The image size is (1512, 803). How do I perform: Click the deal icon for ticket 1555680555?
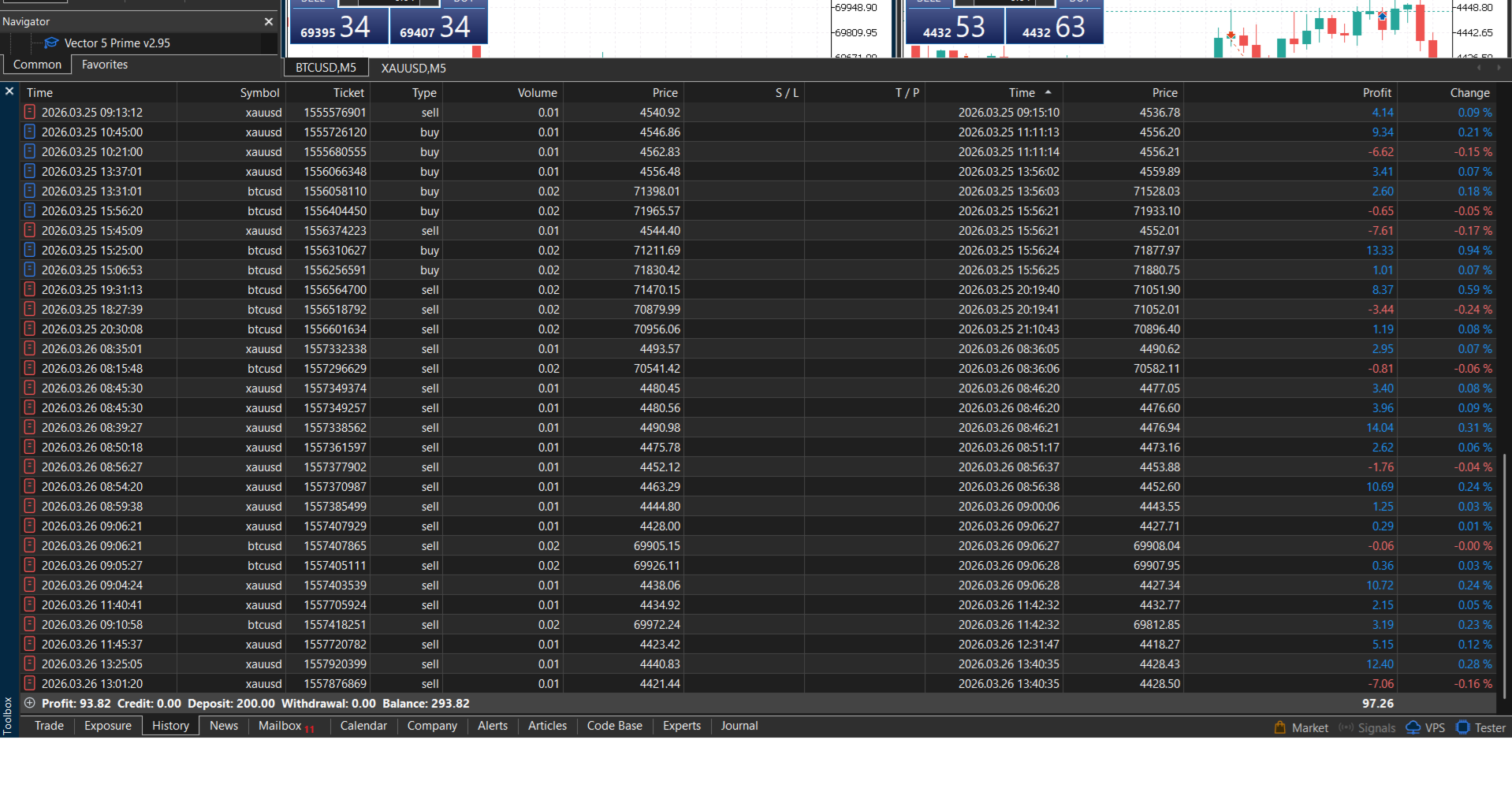pyautogui.click(x=30, y=151)
